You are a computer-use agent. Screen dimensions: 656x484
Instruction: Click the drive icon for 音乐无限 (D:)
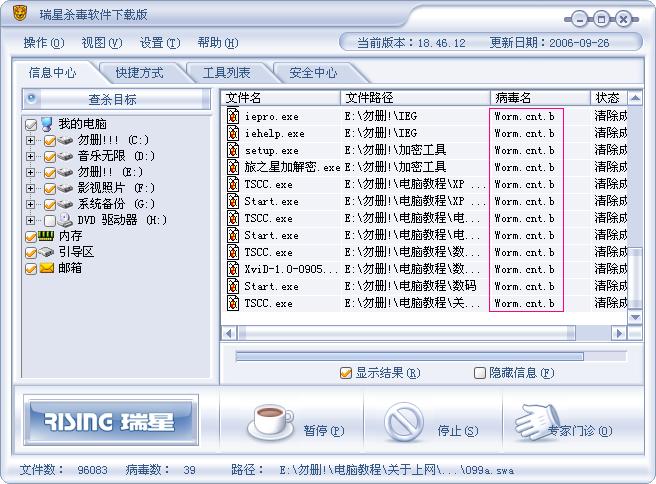tap(65, 156)
